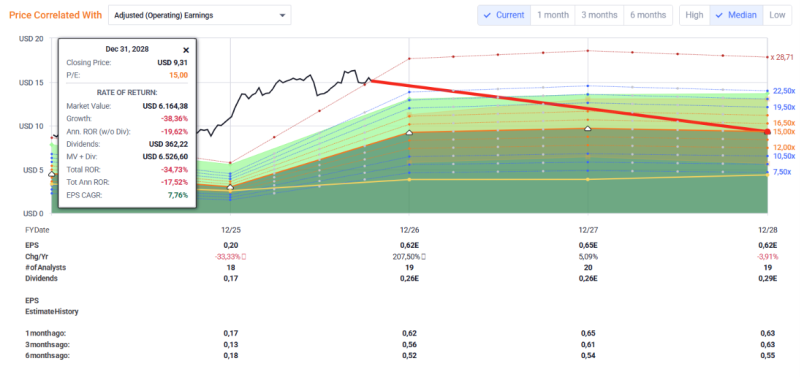The image size is (800, 377).
Task: Close the Dec 31, 2028 tooltip
Action: (x=186, y=50)
